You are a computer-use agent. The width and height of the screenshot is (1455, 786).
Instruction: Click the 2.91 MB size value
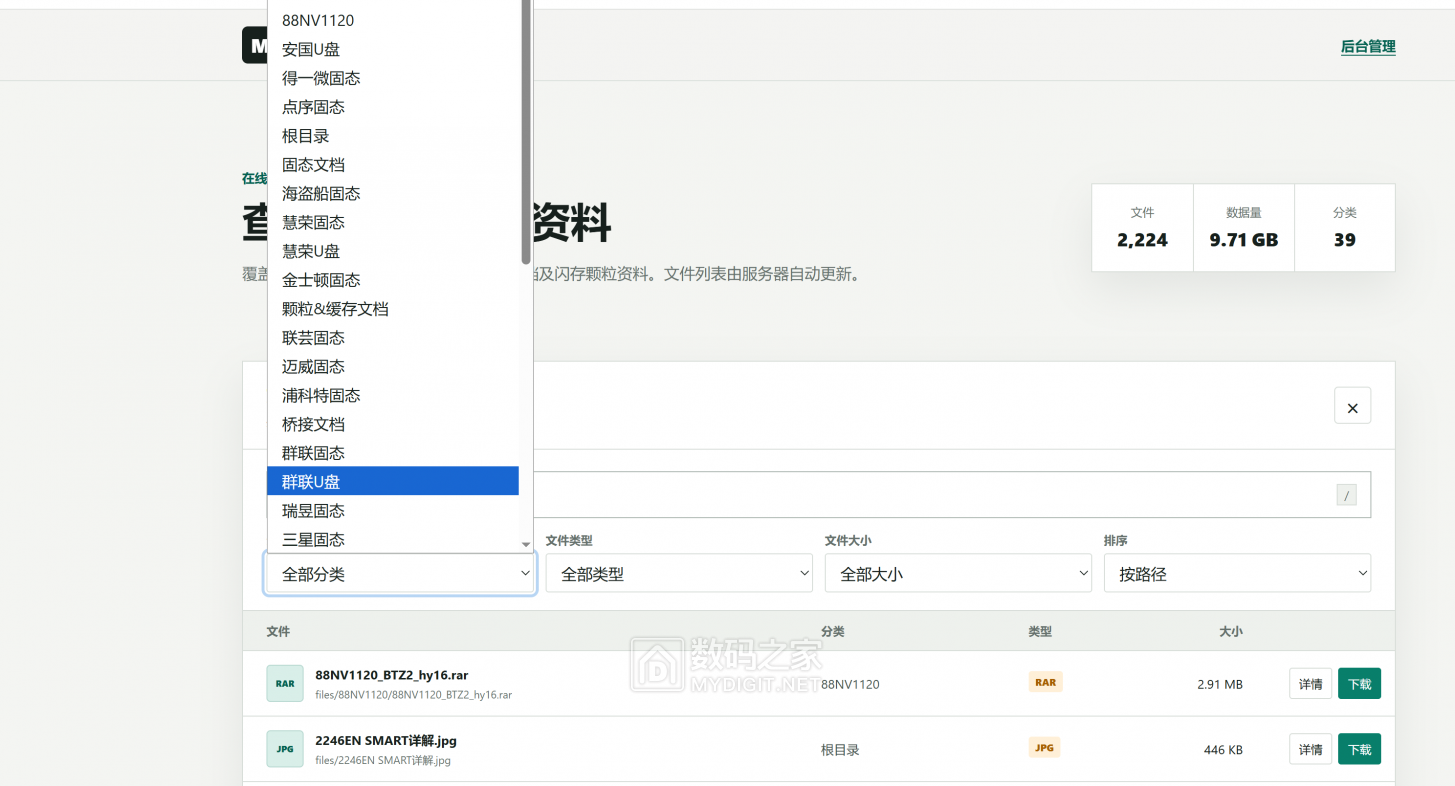point(1220,684)
